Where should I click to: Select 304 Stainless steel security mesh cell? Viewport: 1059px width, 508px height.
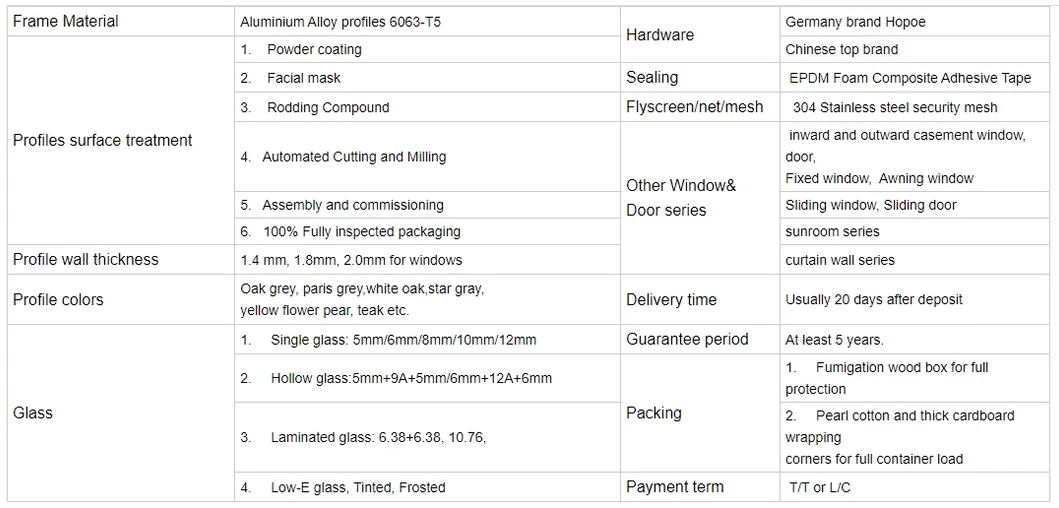coord(894,107)
